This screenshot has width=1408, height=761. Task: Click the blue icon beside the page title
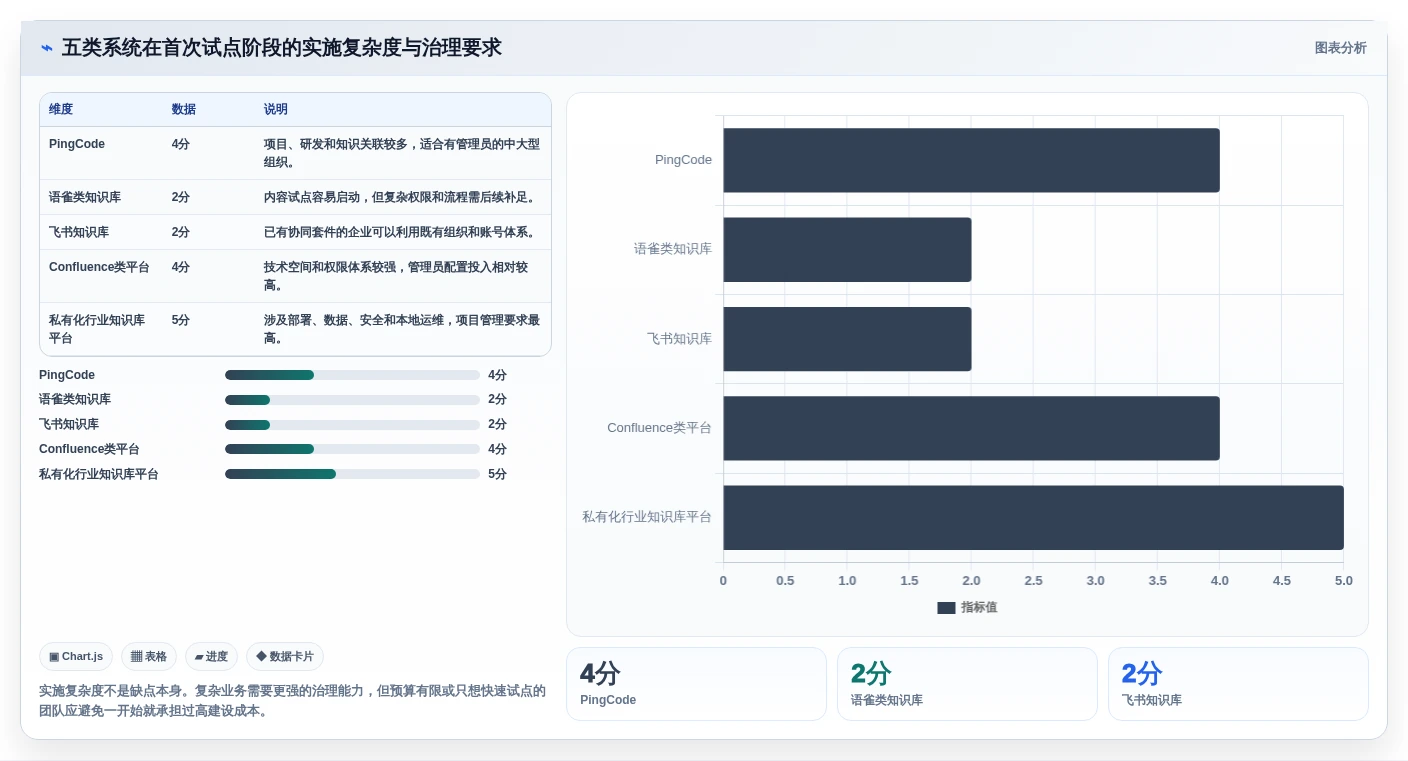(x=47, y=48)
